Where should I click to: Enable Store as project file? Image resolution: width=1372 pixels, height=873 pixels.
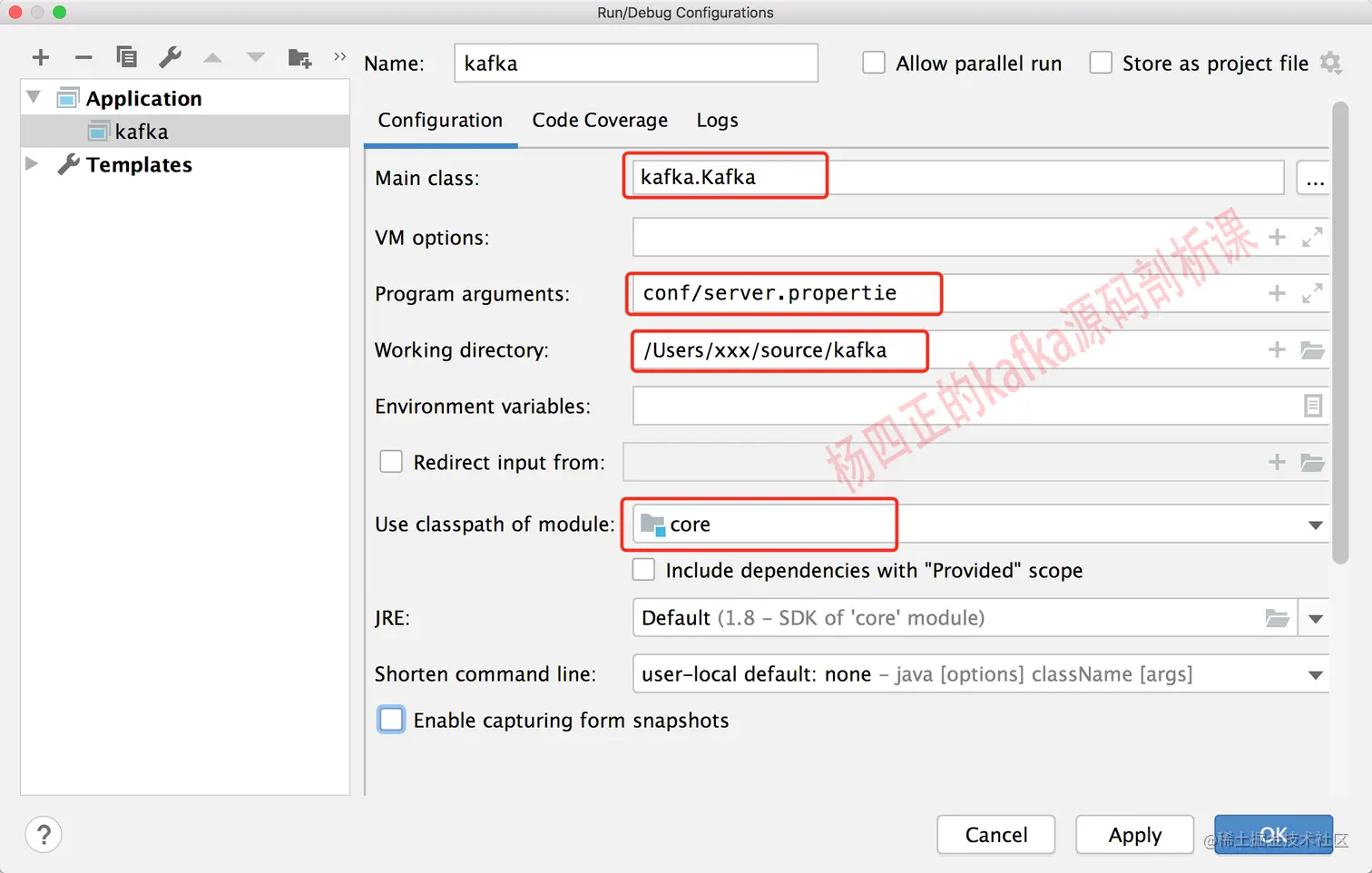pyautogui.click(x=1101, y=63)
